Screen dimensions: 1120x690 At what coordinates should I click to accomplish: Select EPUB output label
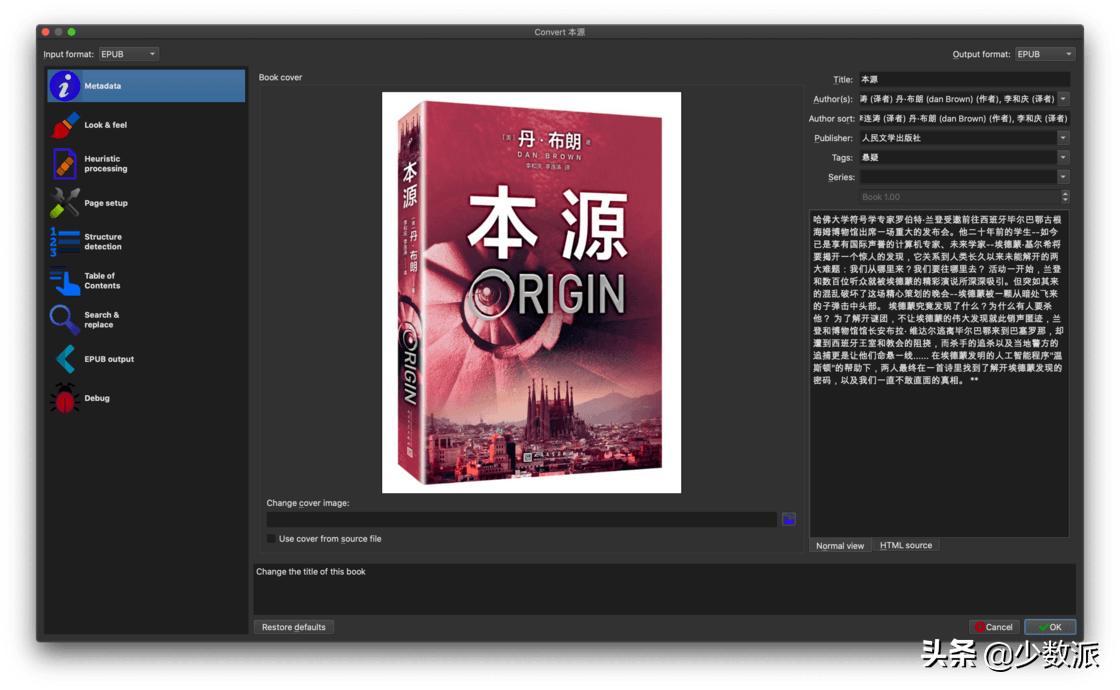tap(109, 359)
